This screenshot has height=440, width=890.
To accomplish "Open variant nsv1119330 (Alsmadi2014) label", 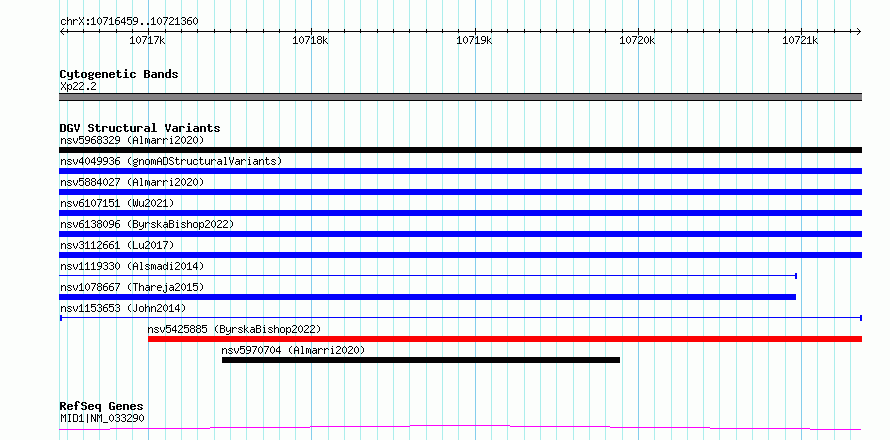I will (x=132, y=266).
